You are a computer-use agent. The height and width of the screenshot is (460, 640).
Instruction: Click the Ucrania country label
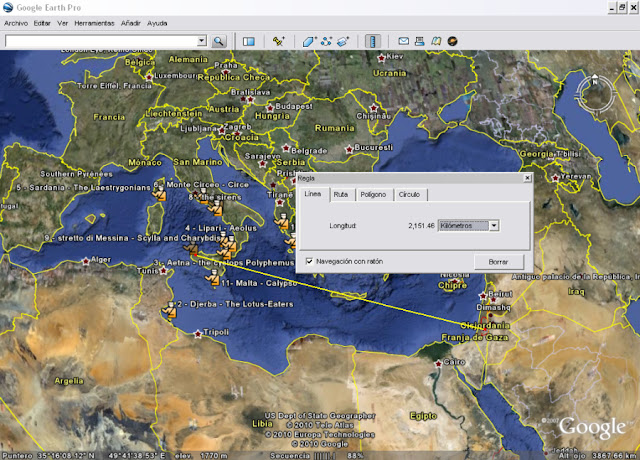390,73
